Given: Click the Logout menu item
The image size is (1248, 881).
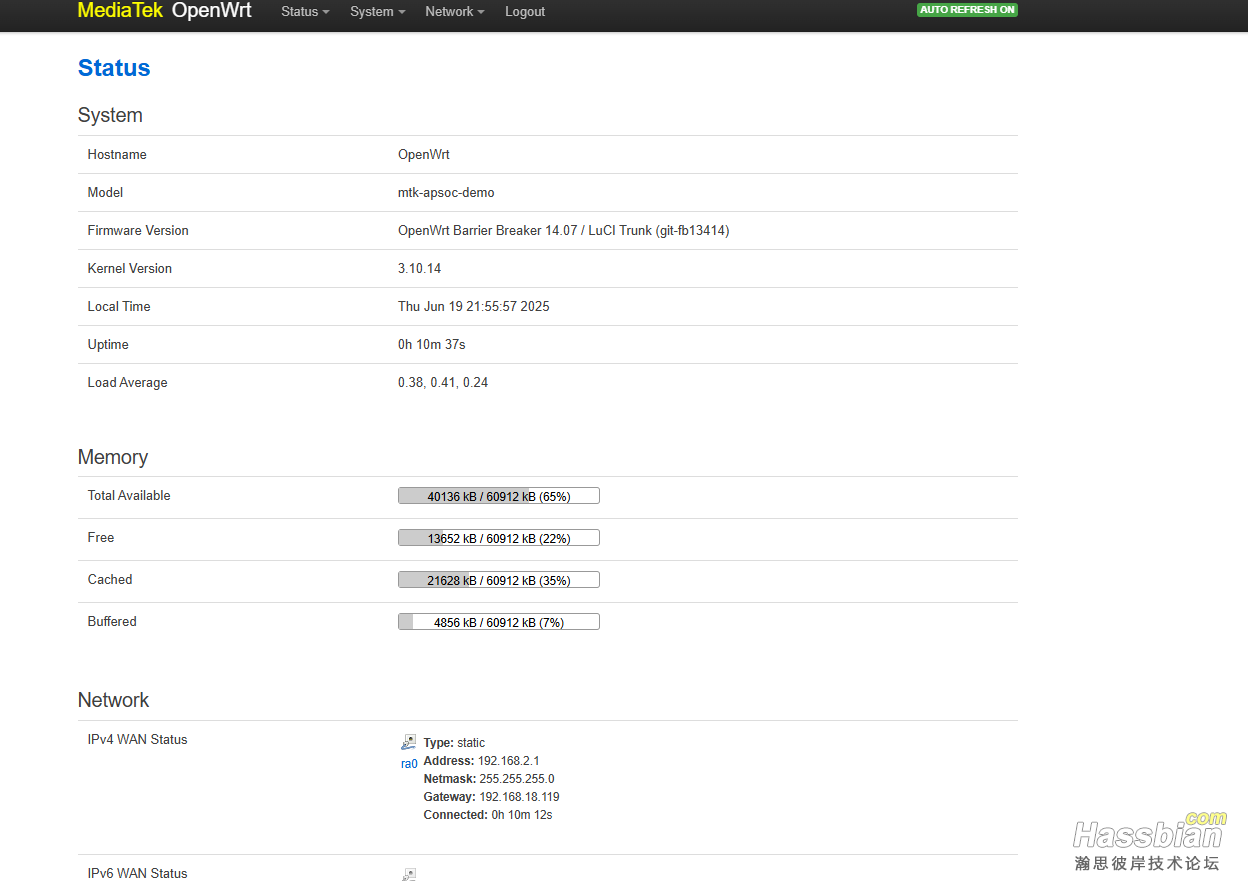Looking at the screenshot, I should pyautogui.click(x=525, y=12).
